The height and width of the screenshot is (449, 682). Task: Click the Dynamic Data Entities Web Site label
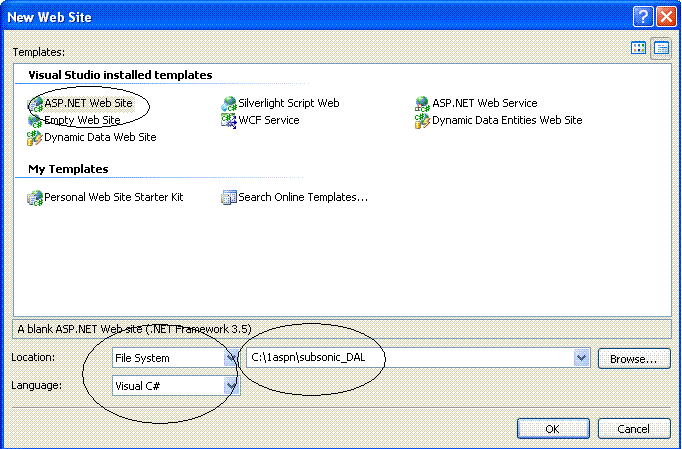coord(507,120)
